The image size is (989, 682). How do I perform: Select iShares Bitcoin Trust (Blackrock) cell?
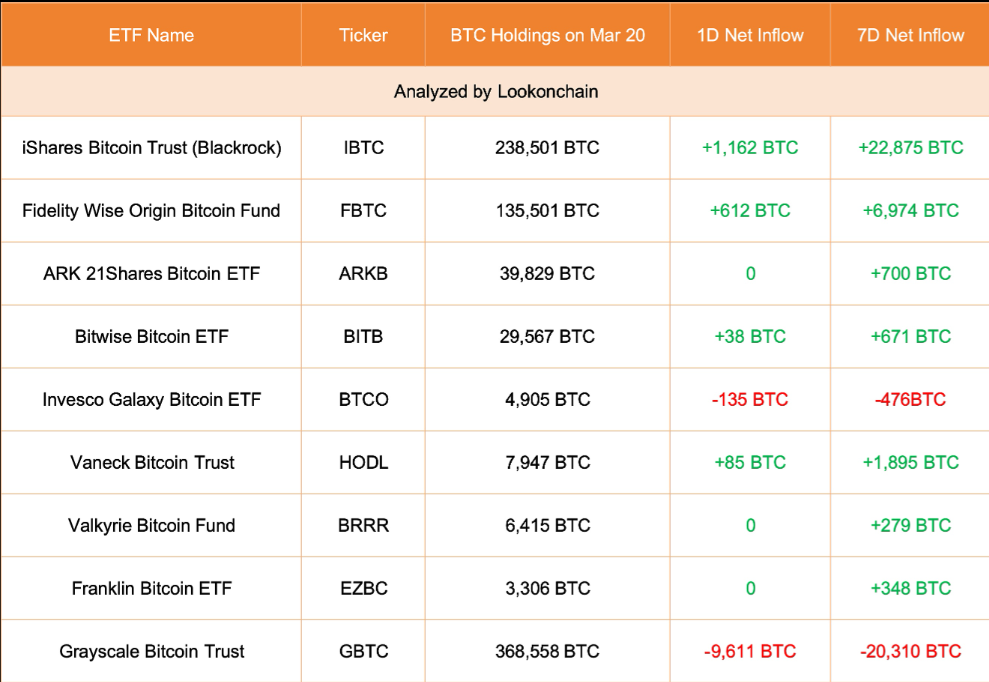tap(151, 148)
